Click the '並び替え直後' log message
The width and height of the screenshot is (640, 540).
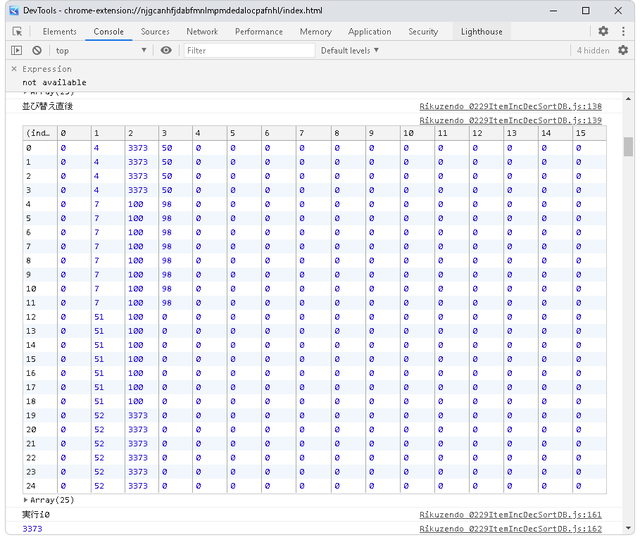(47, 106)
